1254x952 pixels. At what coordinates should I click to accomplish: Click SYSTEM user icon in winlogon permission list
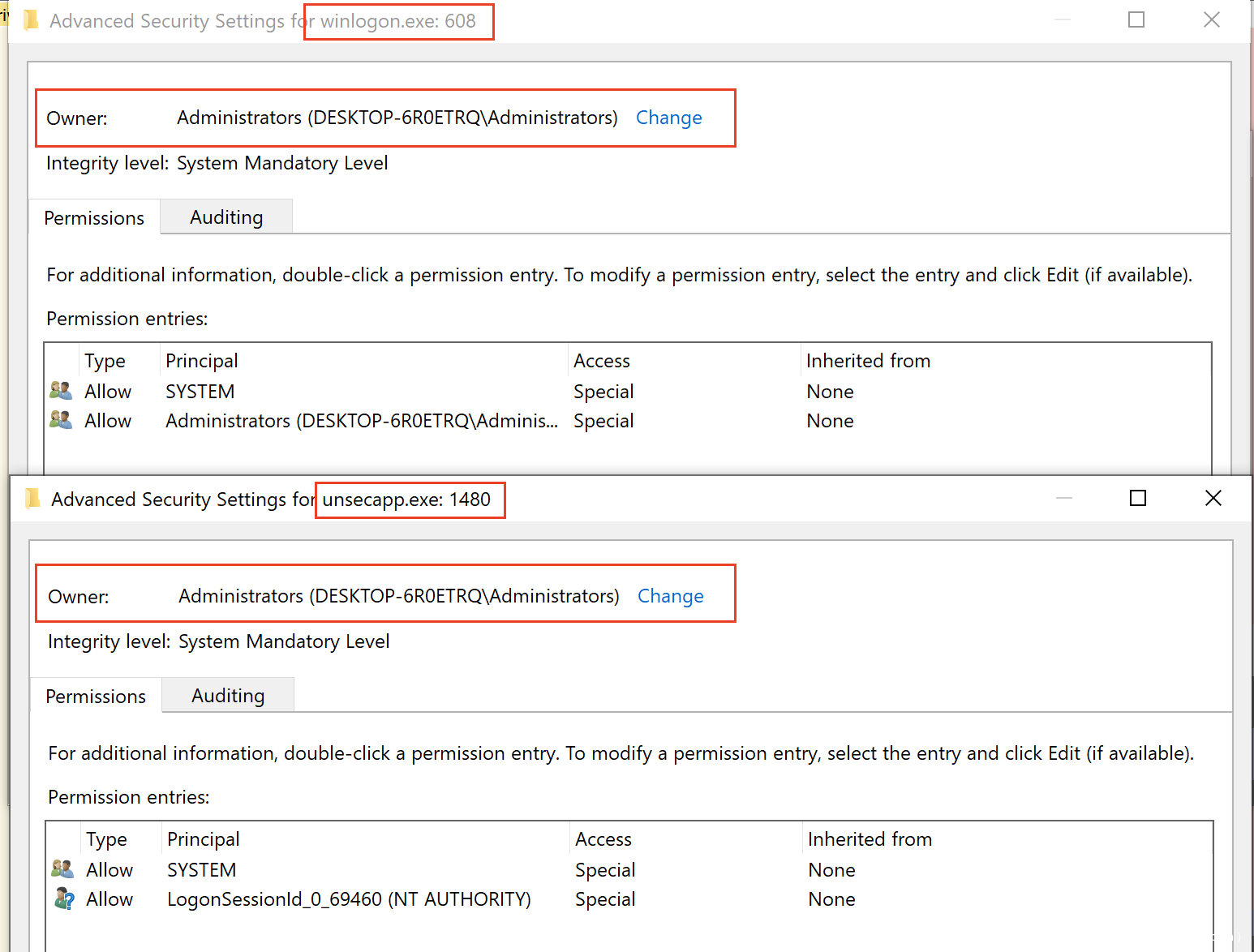click(x=61, y=391)
